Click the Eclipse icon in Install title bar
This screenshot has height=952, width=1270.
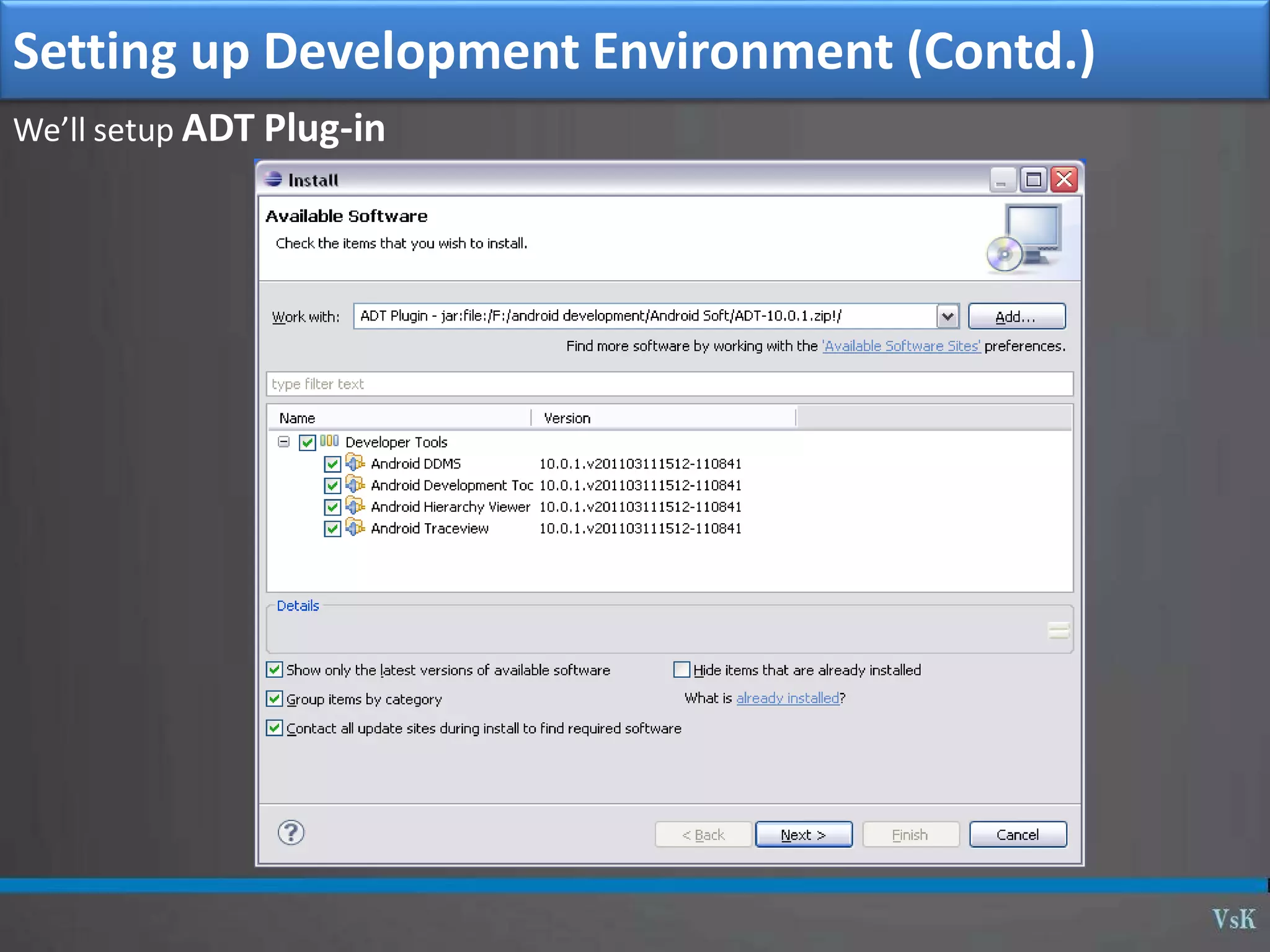[273, 179]
